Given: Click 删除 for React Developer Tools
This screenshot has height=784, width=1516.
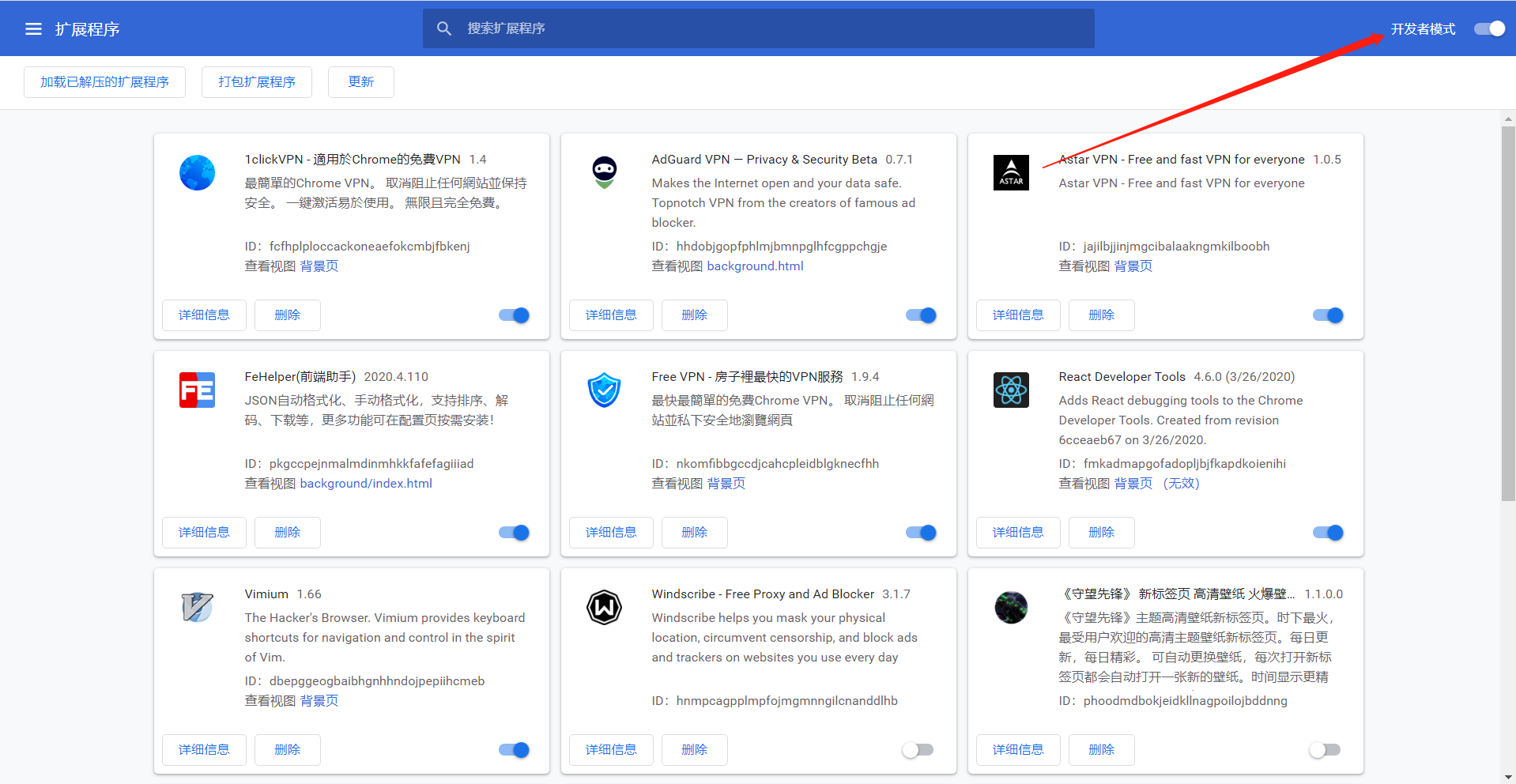Looking at the screenshot, I should 1102,533.
